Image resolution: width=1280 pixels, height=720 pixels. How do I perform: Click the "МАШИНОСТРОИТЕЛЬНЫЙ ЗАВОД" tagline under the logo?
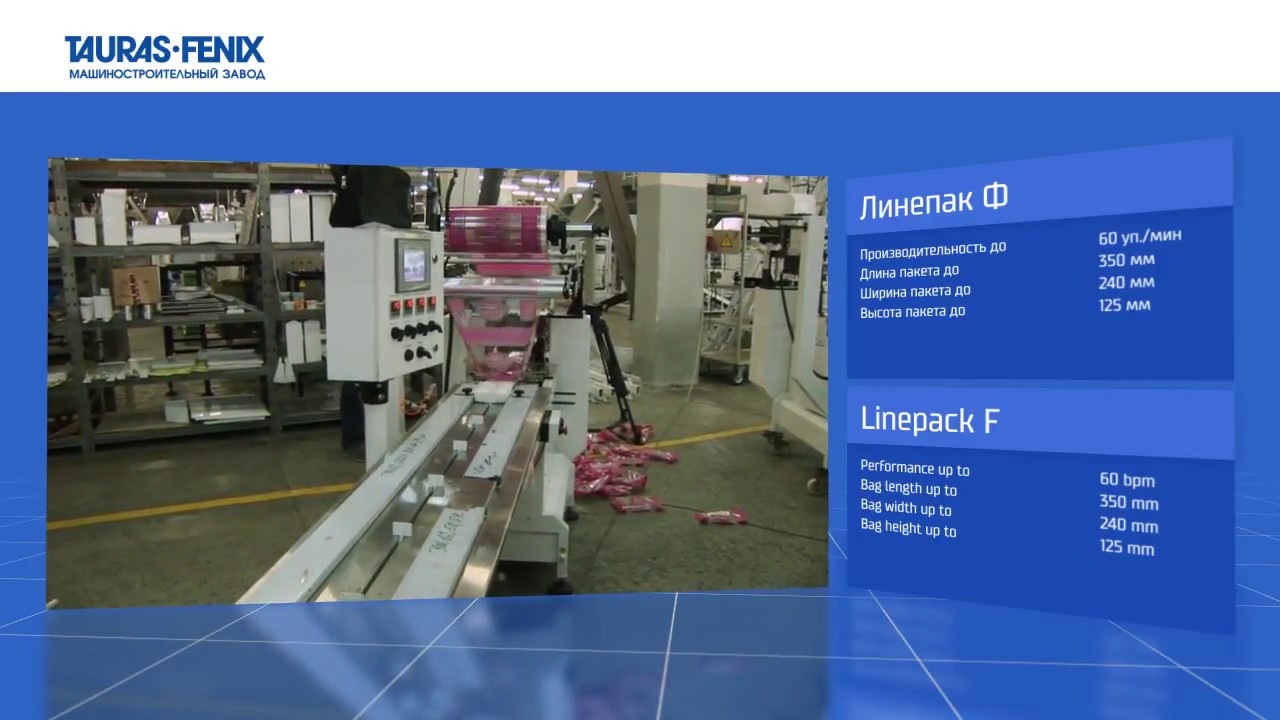pyautogui.click(x=167, y=75)
